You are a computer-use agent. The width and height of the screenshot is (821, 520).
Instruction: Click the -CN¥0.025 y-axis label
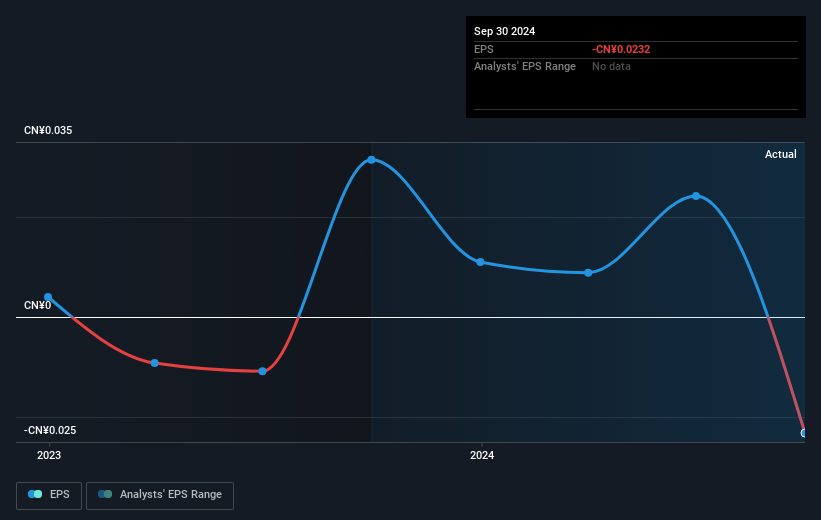tap(50, 430)
